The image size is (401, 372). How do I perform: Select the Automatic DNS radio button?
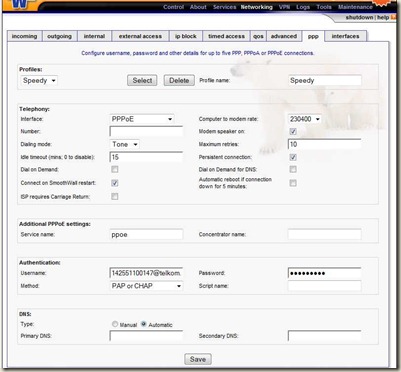pos(144,324)
